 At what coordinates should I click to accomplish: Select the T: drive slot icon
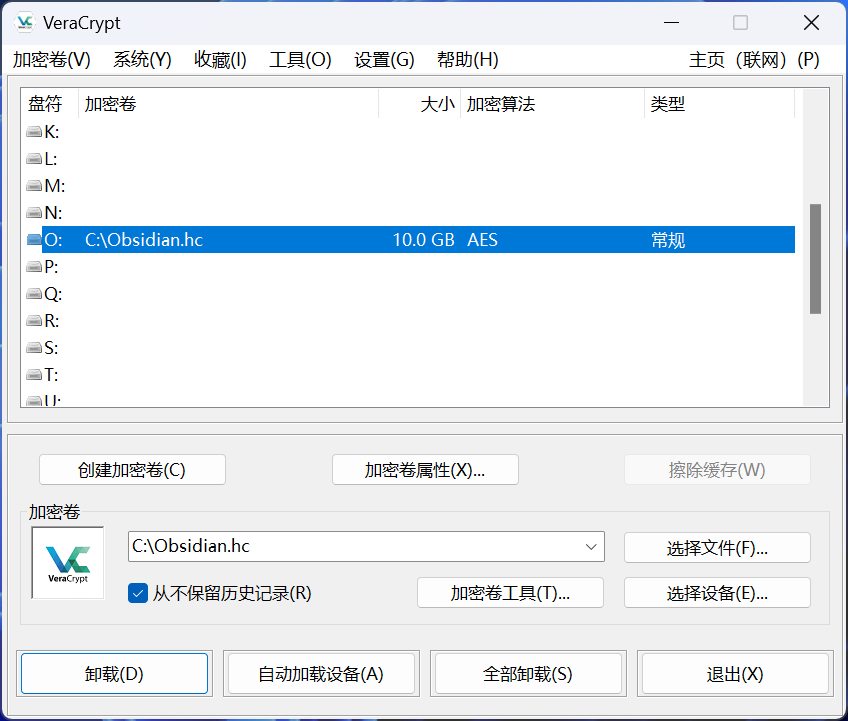pos(34,375)
